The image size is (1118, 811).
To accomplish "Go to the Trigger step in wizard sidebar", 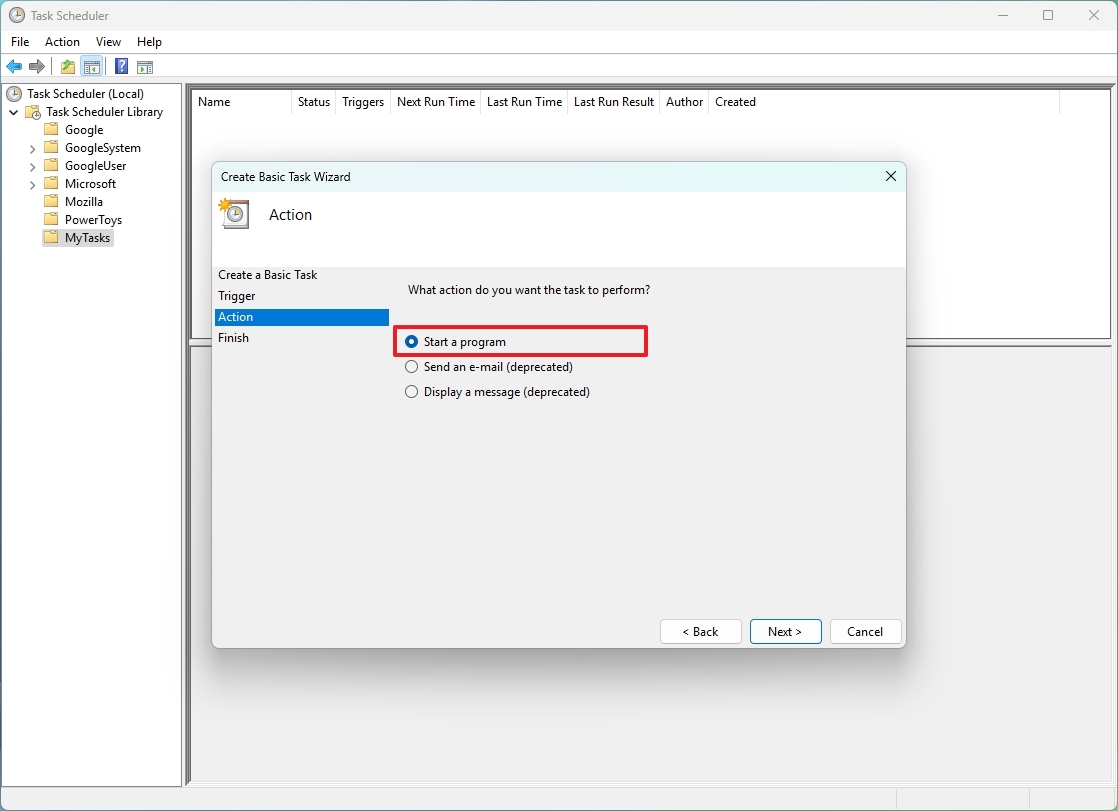I will pyautogui.click(x=237, y=296).
